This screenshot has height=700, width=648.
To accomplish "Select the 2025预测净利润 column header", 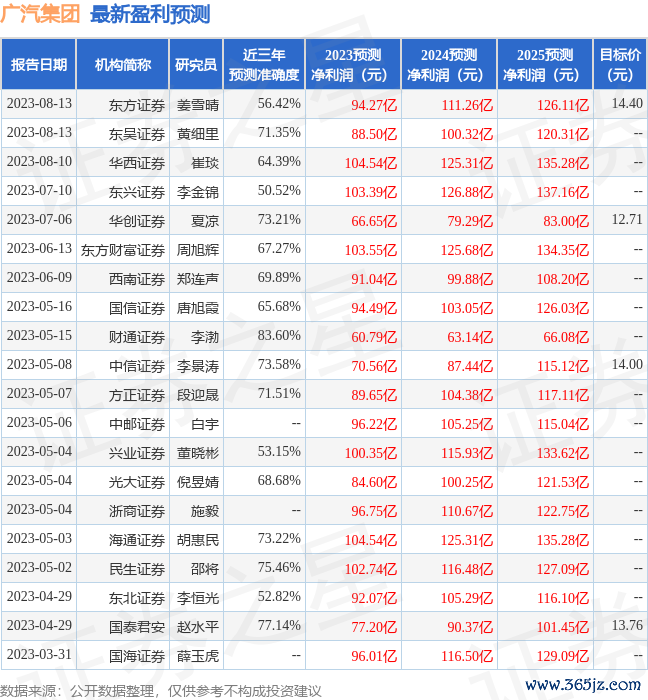I will (x=545, y=65).
